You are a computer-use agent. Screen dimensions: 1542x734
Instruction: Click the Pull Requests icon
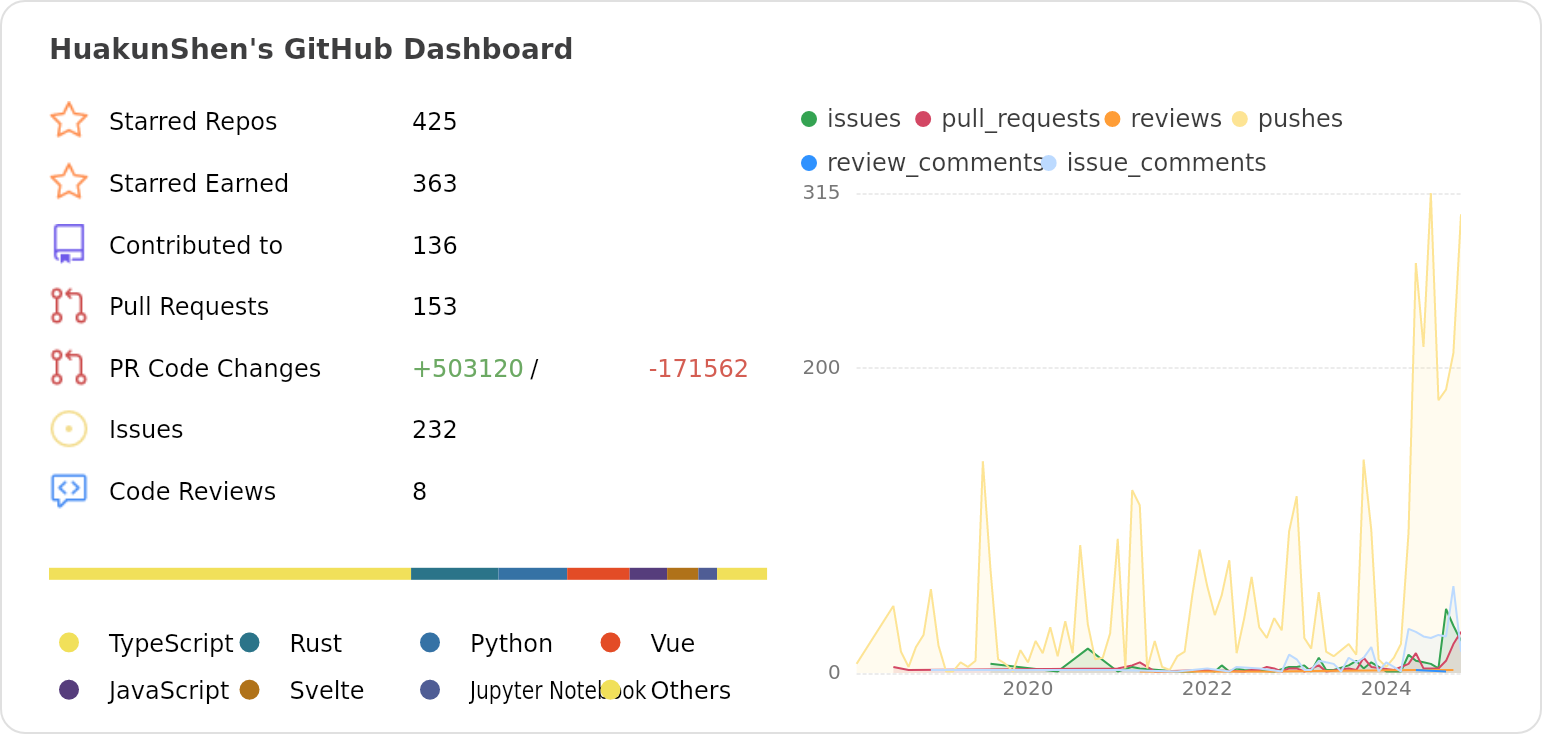pyautogui.click(x=69, y=306)
